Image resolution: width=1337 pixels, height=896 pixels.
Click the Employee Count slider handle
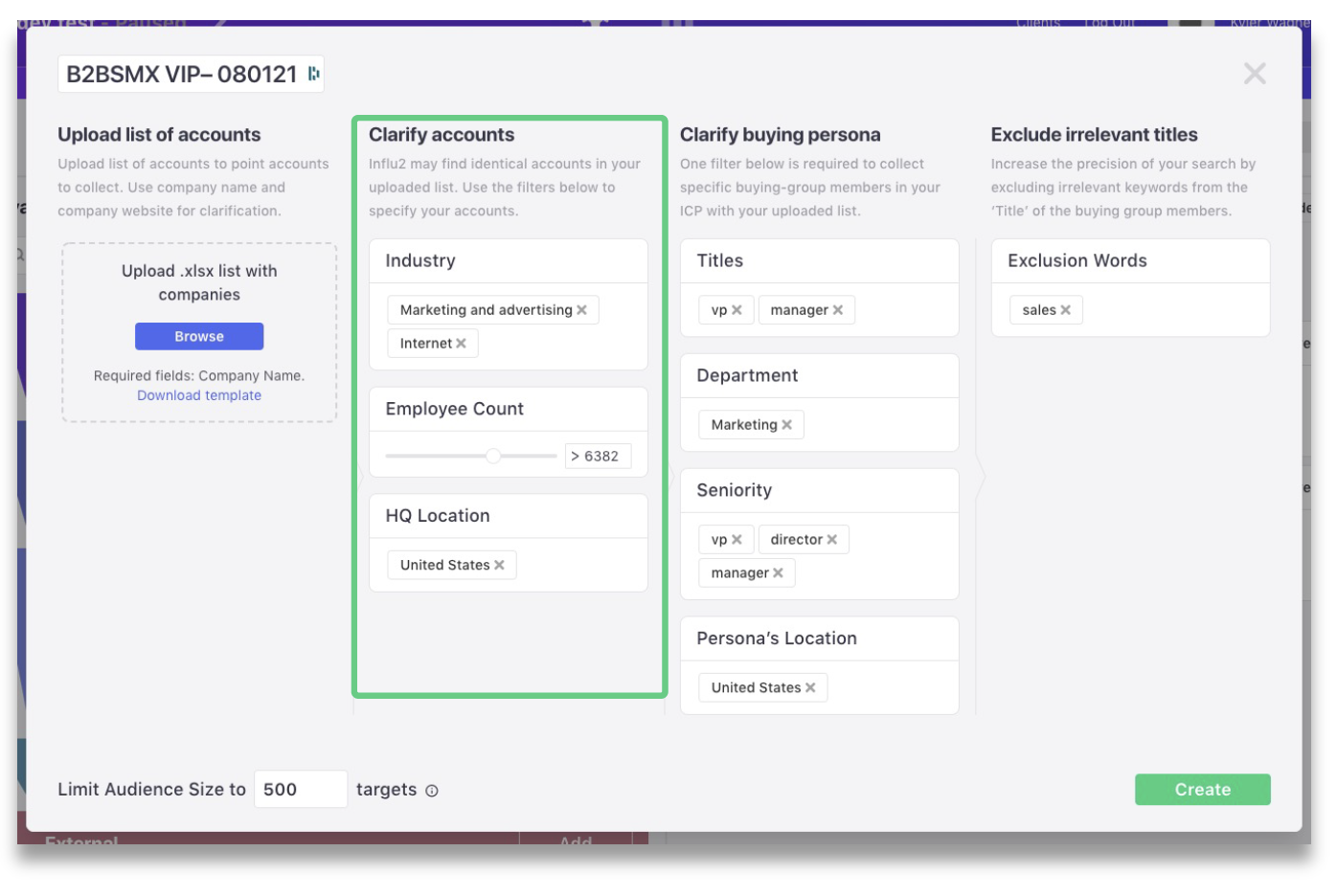492,457
